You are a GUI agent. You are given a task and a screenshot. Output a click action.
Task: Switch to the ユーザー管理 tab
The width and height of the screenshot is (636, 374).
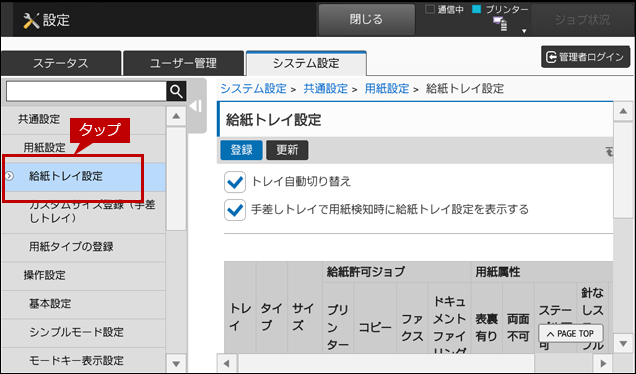point(183,63)
